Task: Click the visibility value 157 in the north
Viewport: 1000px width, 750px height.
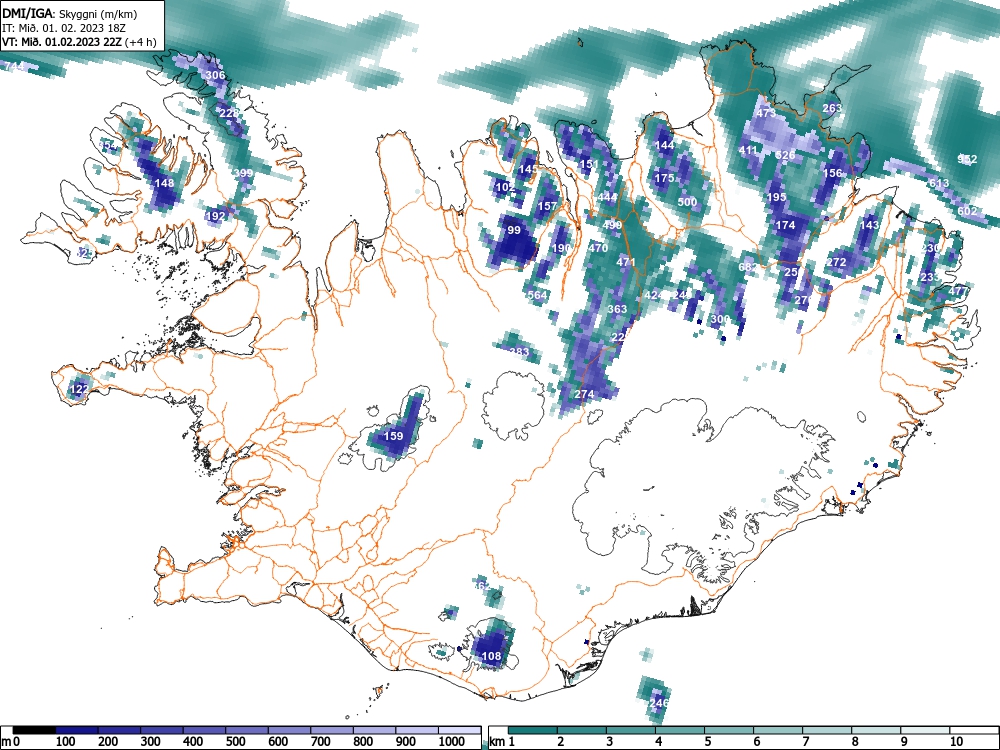Action: [x=547, y=206]
